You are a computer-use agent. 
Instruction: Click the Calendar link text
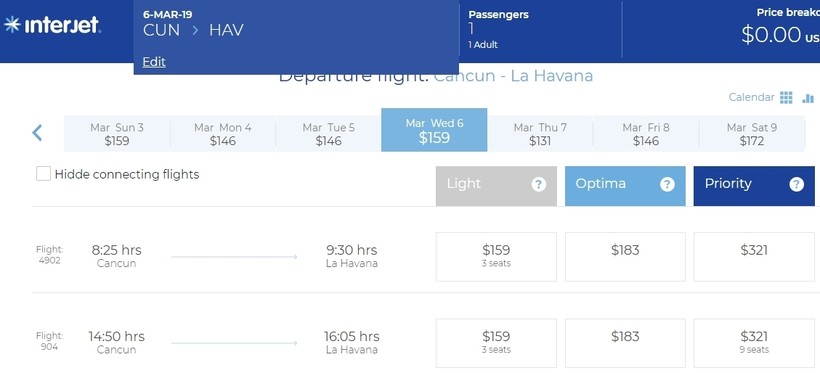coord(751,97)
